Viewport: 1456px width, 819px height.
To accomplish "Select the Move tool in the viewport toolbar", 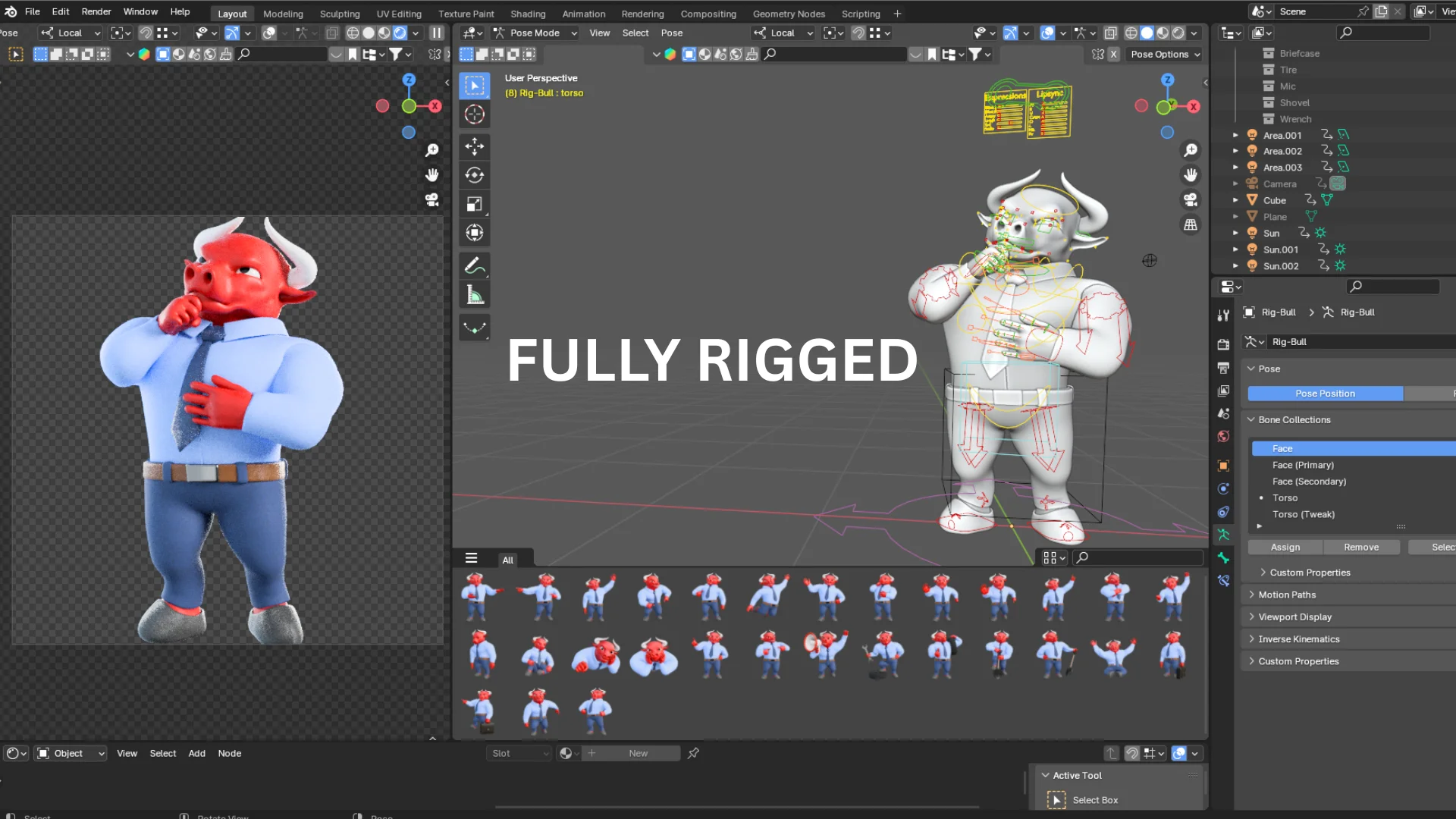I will pos(475,146).
